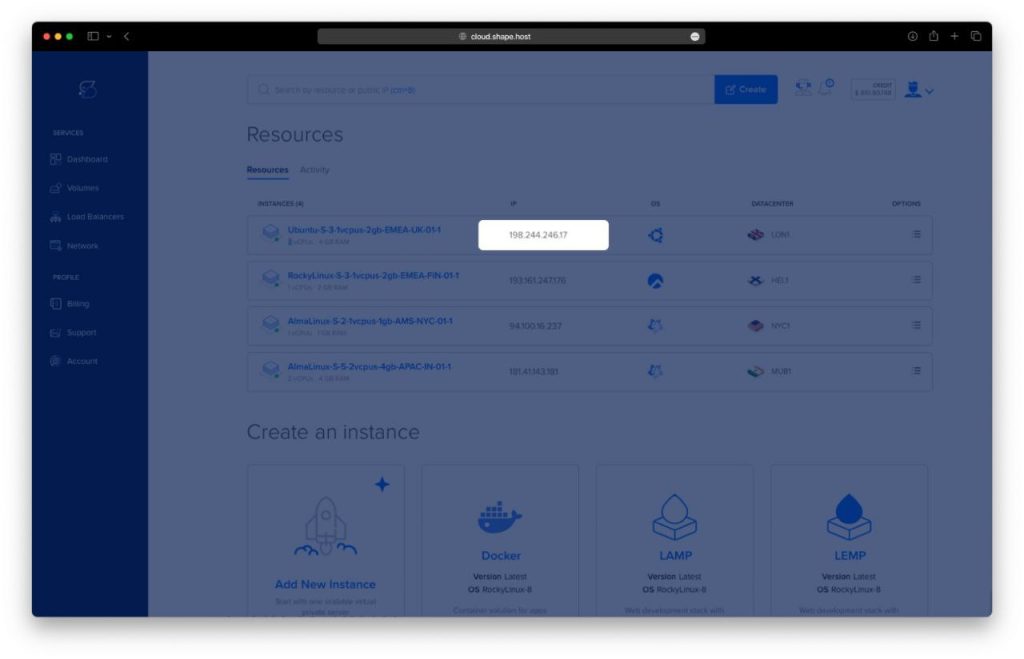Open the notifications bell icon

click(826, 88)
